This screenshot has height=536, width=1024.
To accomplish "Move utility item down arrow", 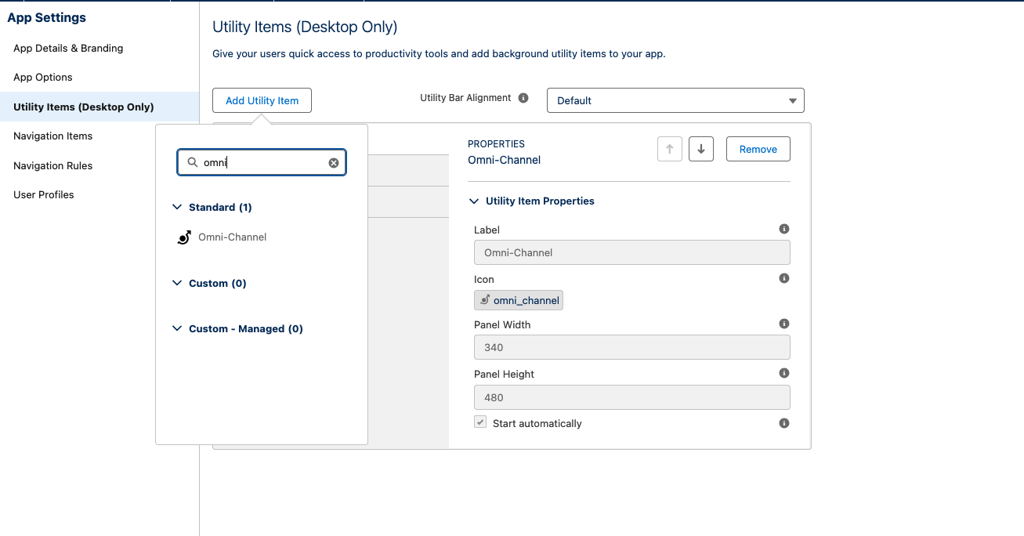I will pyautogui.click(x=701, y=149).
